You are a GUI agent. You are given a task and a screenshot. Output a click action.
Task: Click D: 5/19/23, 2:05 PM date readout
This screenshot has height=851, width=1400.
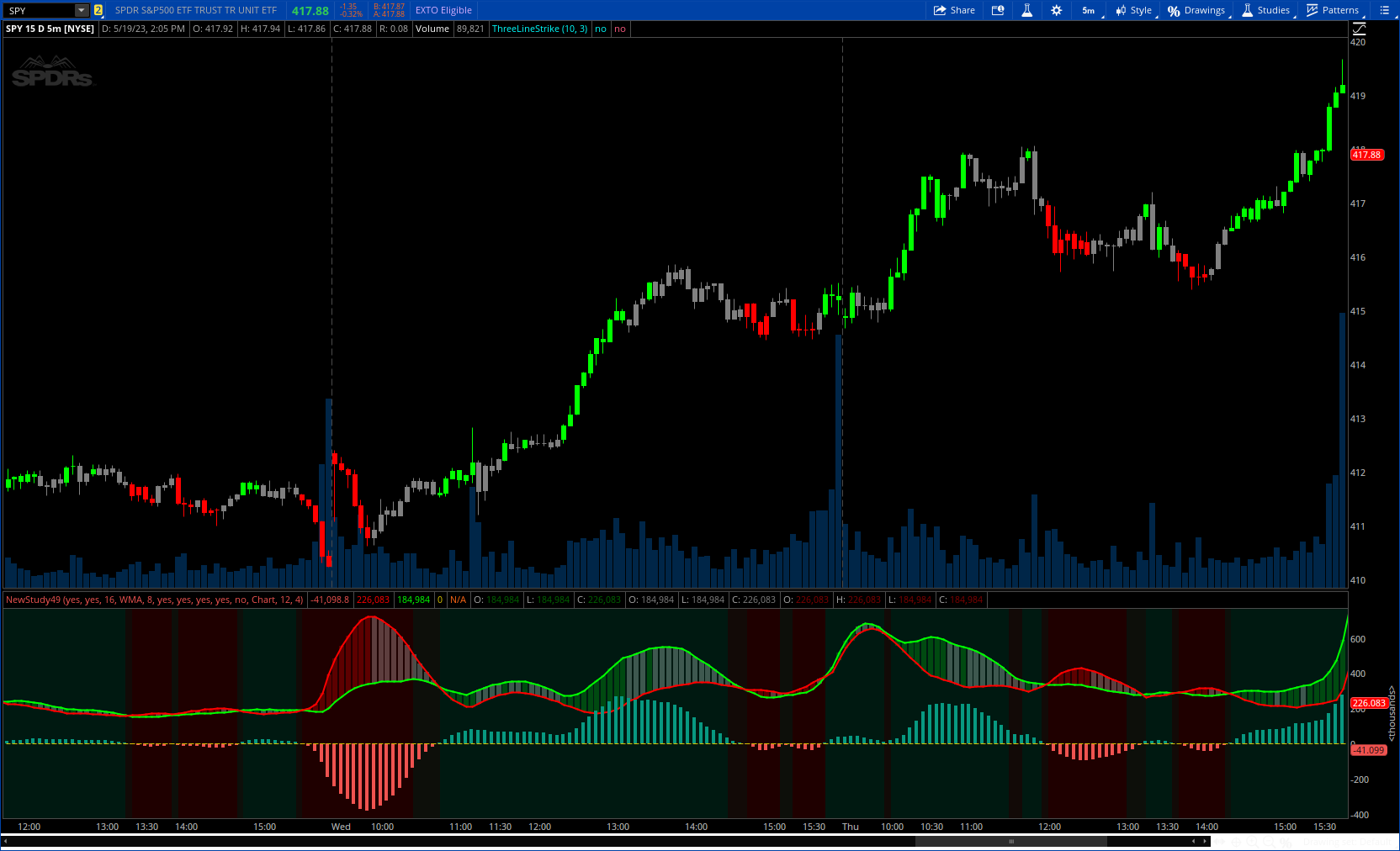(x=143, y=29)
